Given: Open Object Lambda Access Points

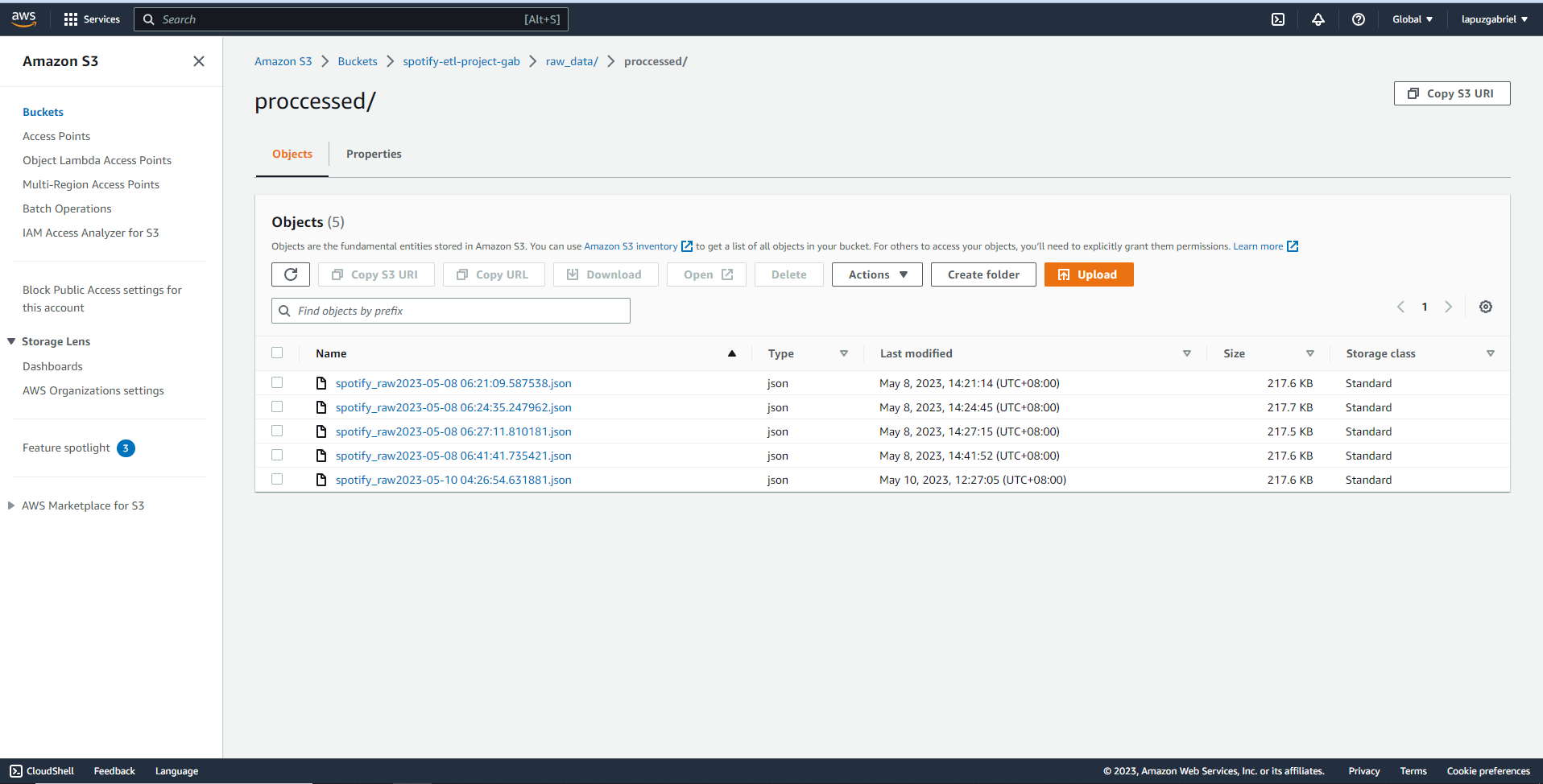Looking at the screenshot, I should 97,160.
